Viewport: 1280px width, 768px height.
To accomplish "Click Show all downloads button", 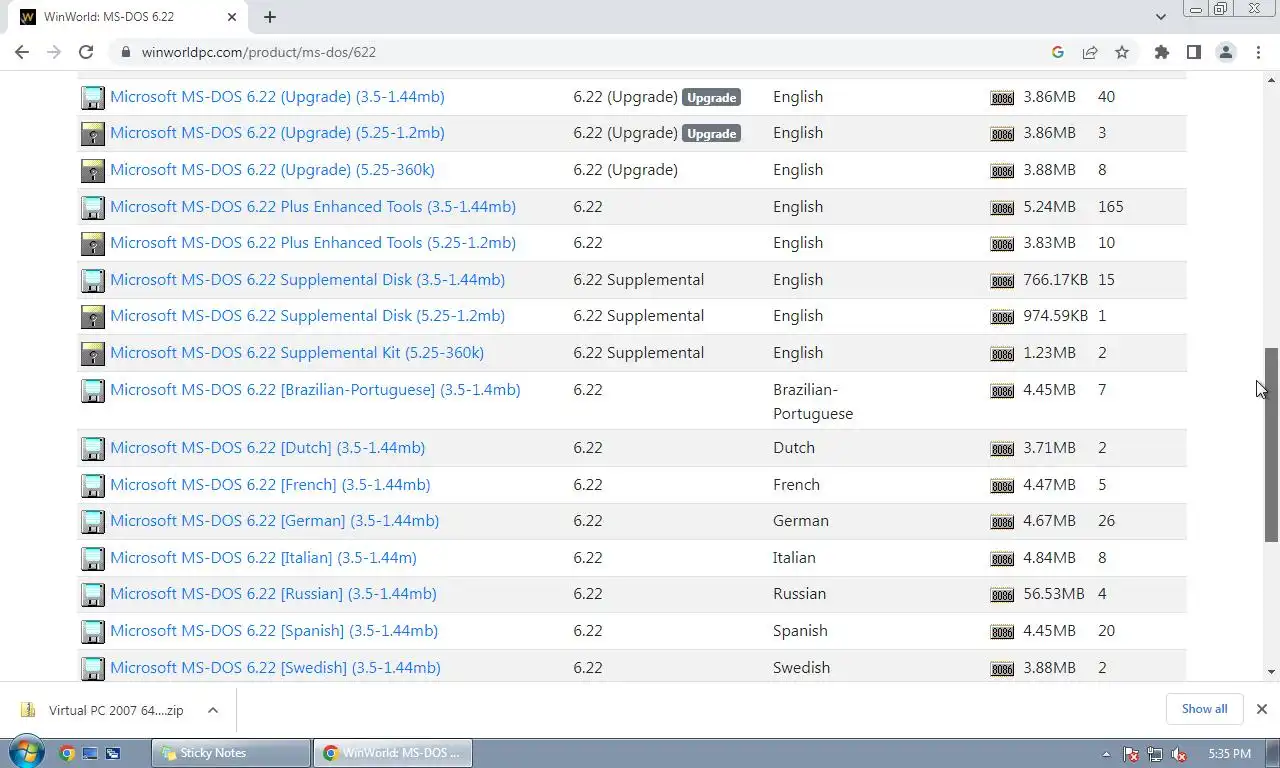I will point(1204,709).
